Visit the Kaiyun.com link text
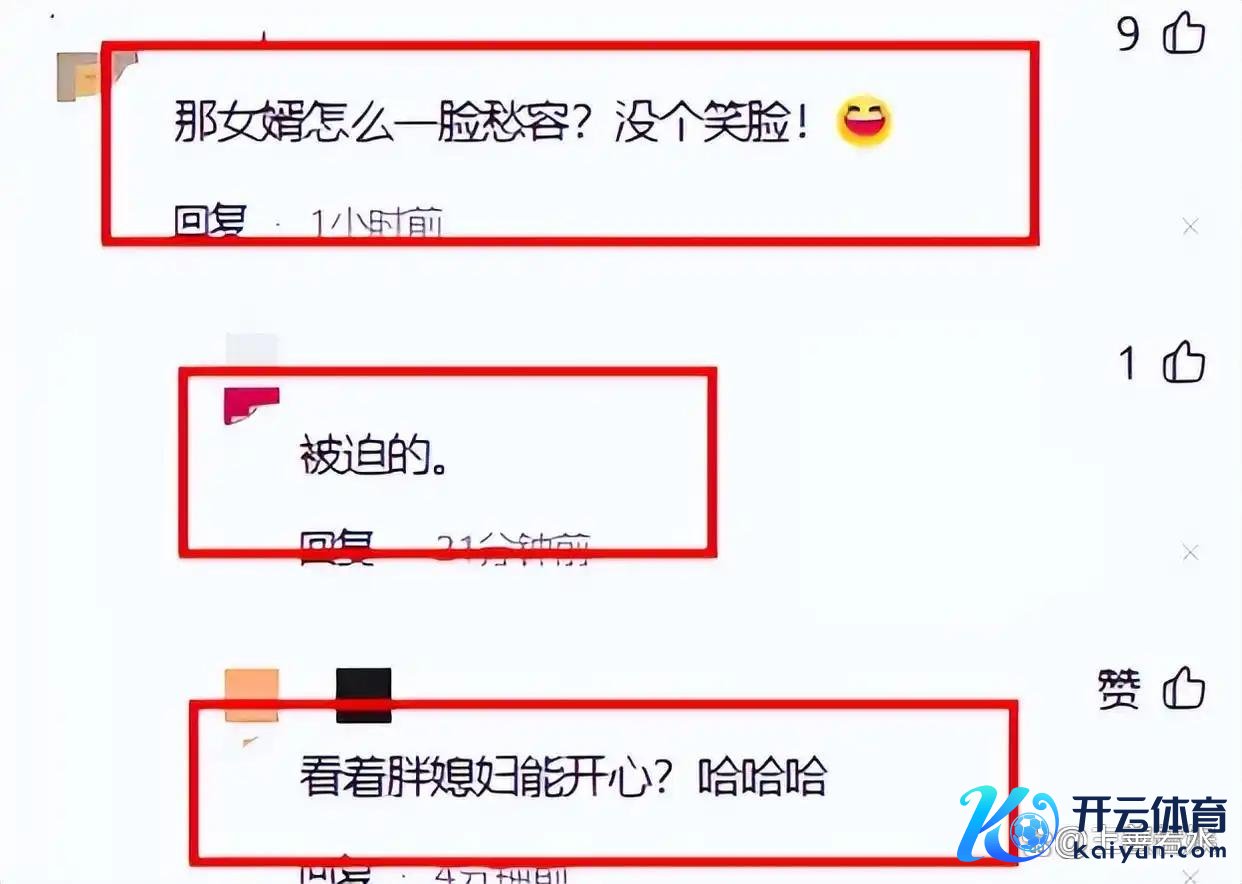Viewport: 1242px width, 884px height. [1151, 850]
